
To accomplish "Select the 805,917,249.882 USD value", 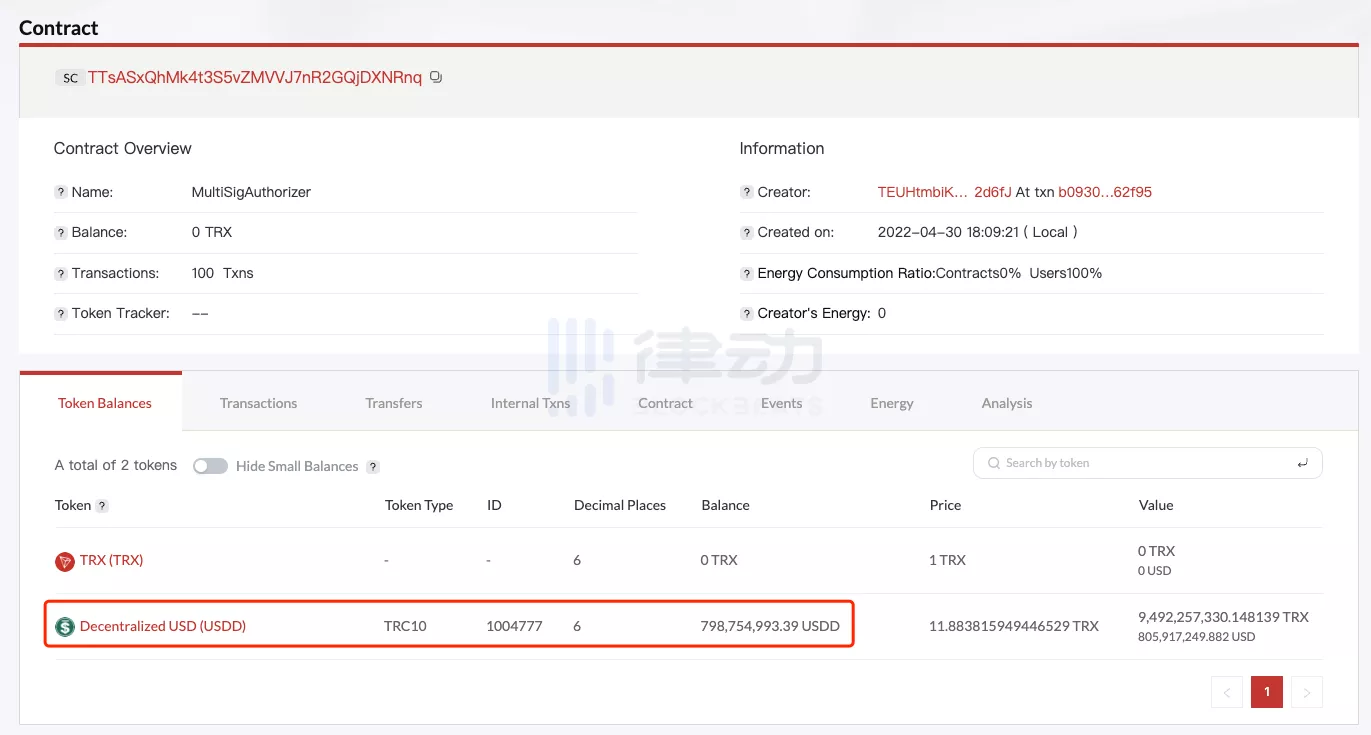I will (1196, 637).
